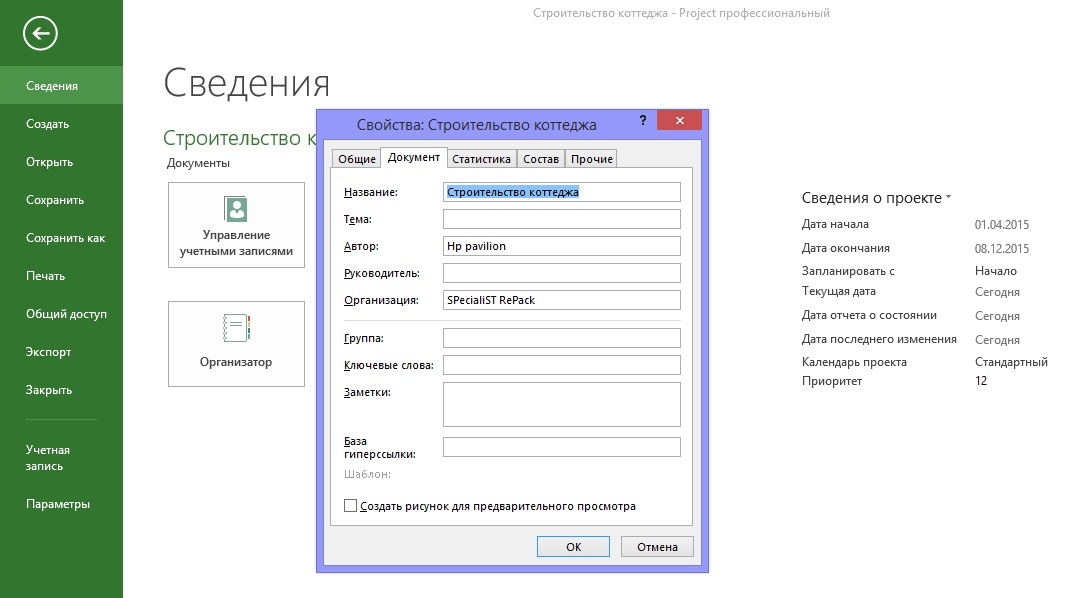Focus the Руководитель text field
The image size is (1075, 598).
pos(561,273)
